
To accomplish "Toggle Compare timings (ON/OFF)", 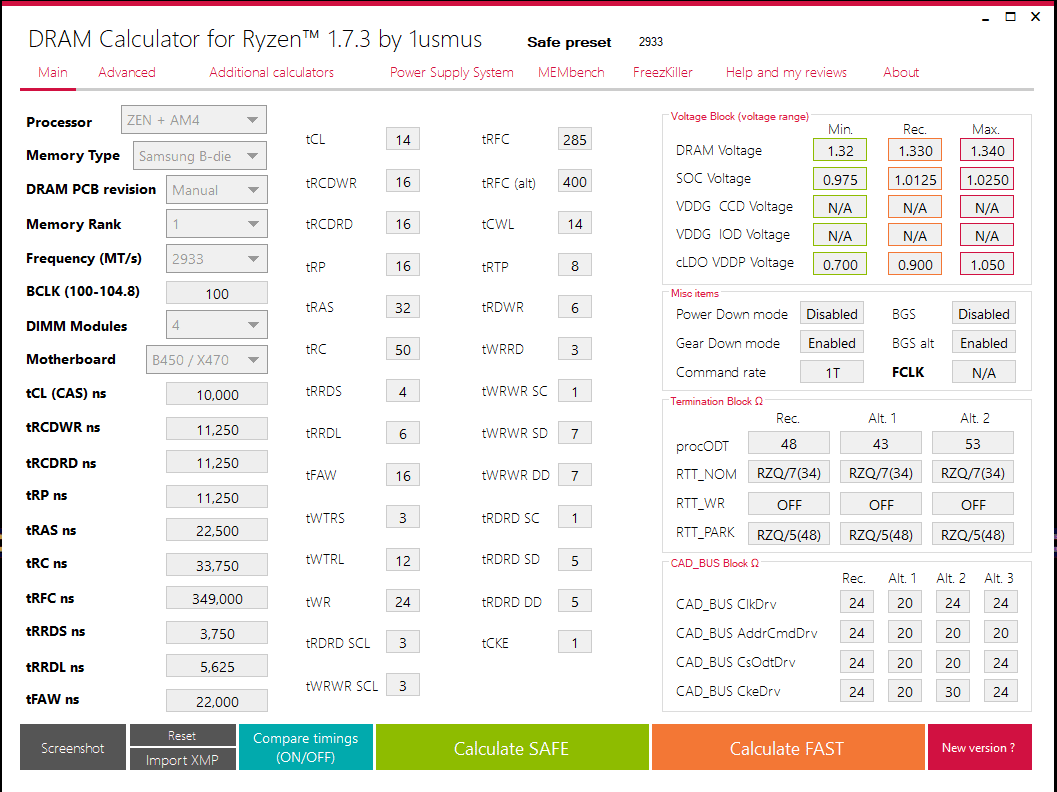I will pyautogui.click(x=305, y=748).
